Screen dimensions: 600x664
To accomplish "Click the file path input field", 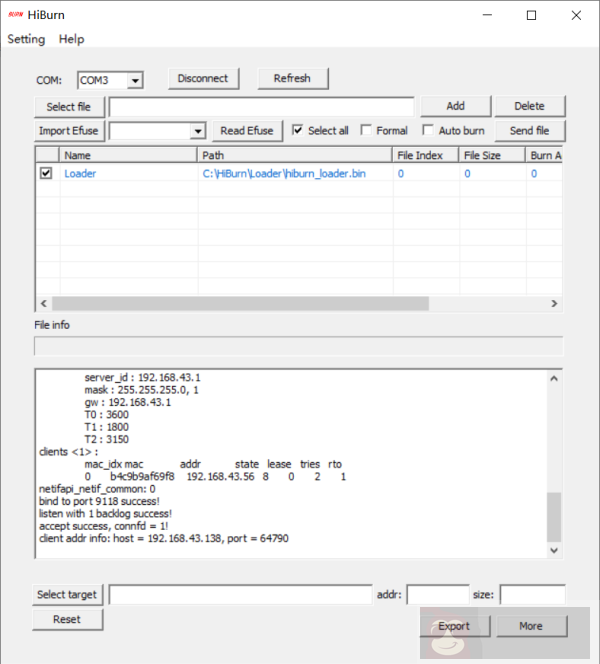I will click(x=261, y=106).
